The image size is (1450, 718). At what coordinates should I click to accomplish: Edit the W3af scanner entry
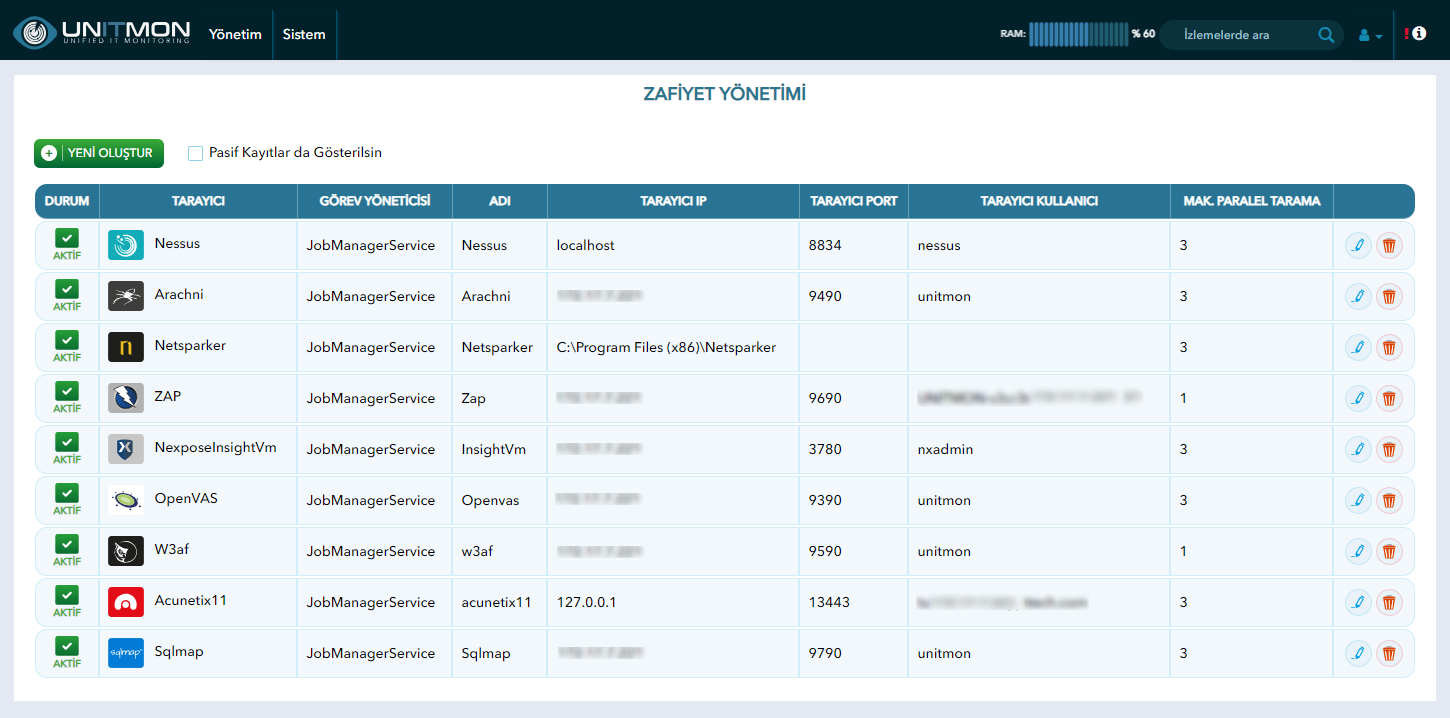tap(1357, 551)
